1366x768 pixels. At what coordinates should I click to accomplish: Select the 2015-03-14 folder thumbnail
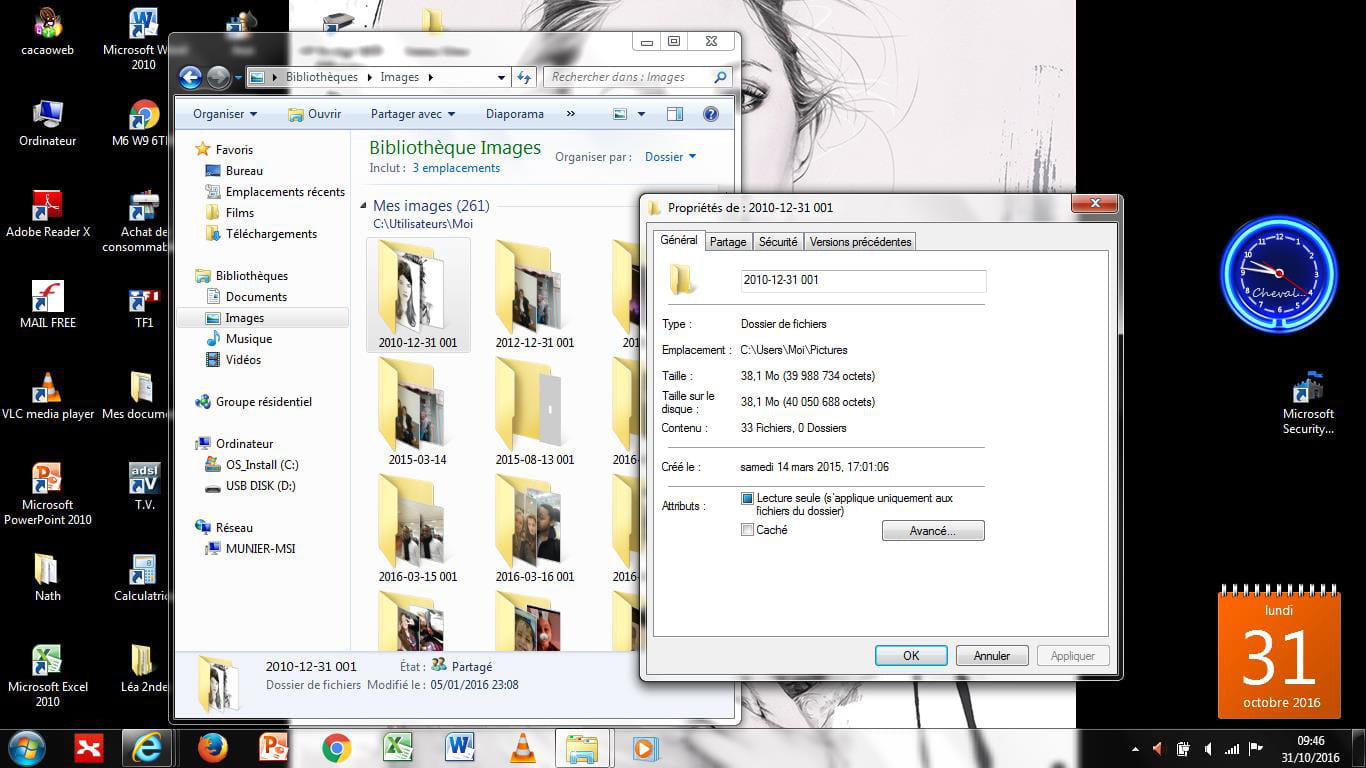(418, 413)
